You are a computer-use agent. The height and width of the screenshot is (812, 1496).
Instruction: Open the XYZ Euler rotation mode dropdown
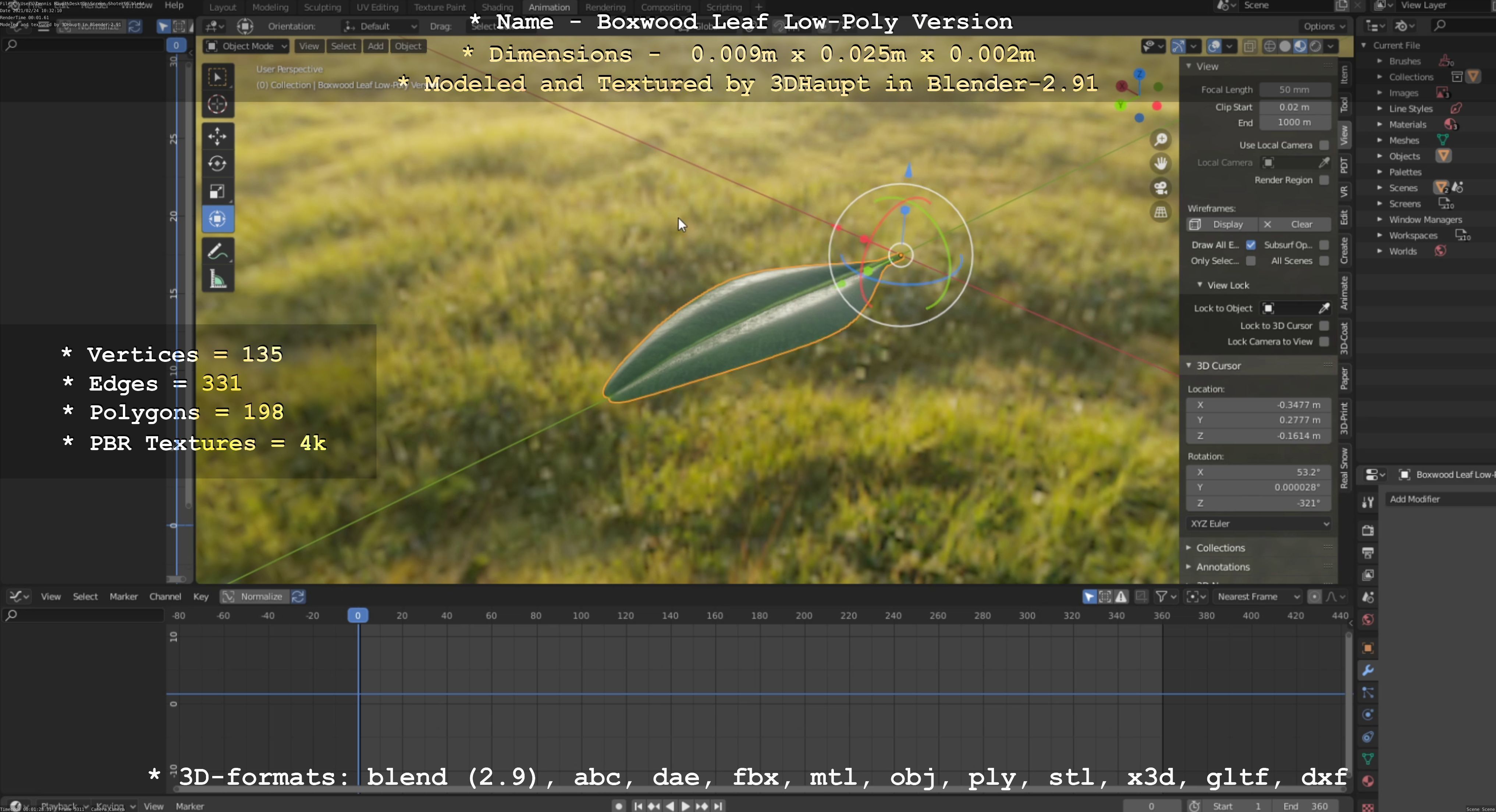1258,524
